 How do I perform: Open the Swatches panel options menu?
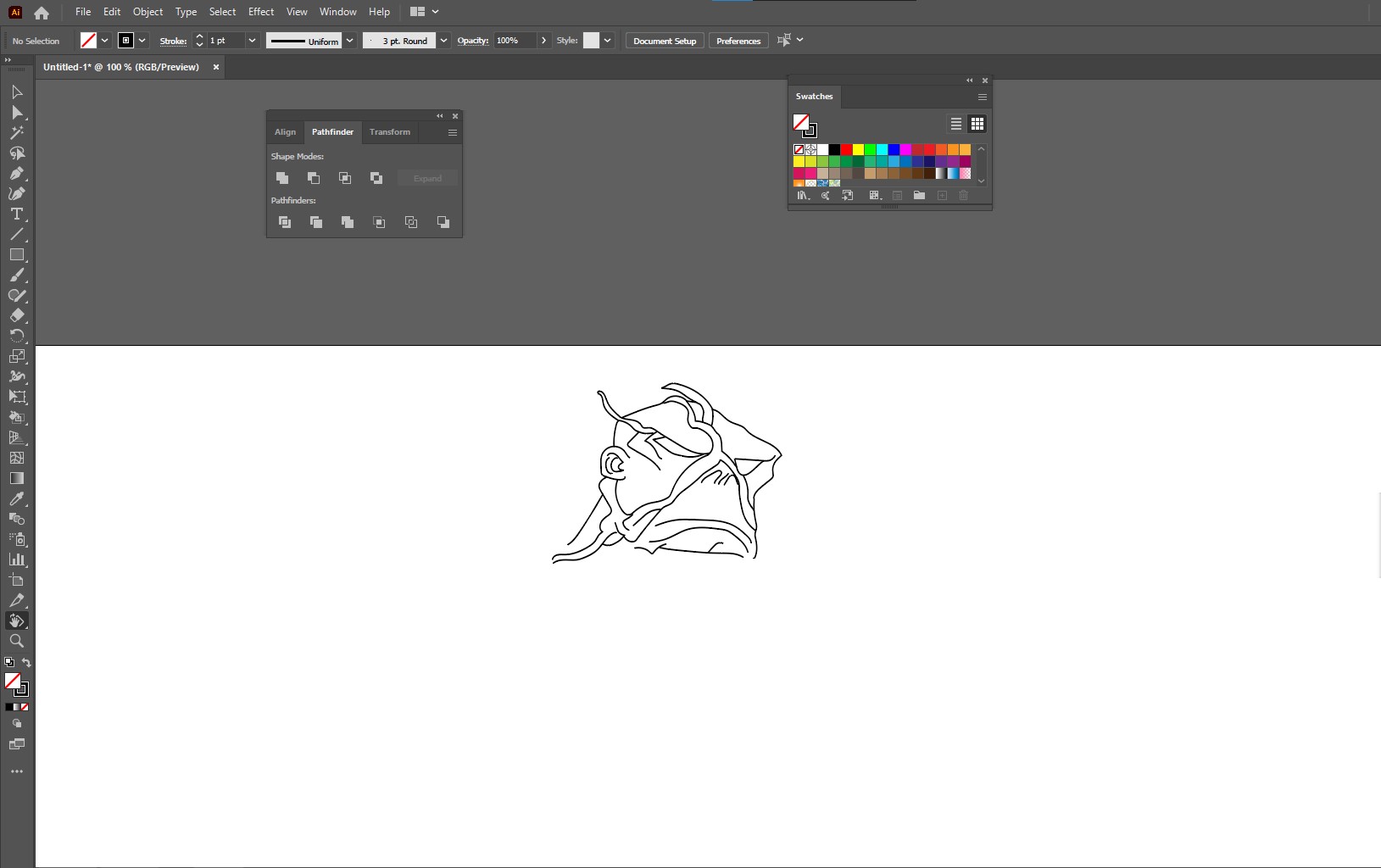click(983, 97)
